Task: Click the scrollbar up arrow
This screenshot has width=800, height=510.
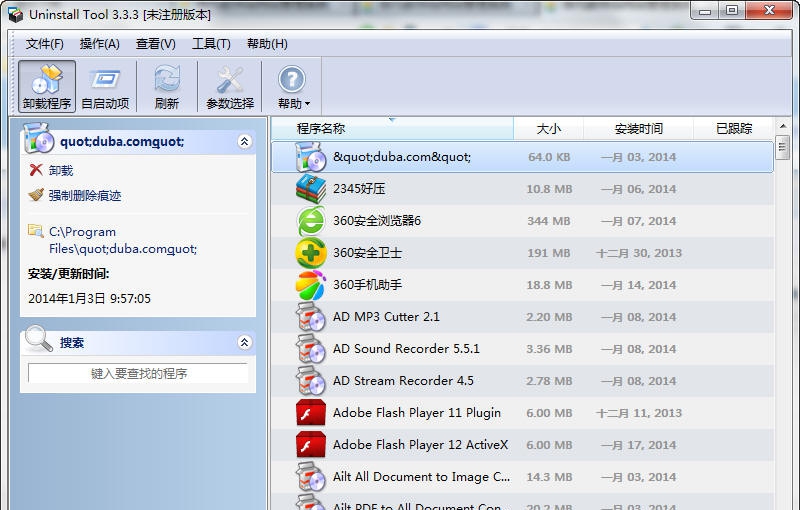Action: 783,125
